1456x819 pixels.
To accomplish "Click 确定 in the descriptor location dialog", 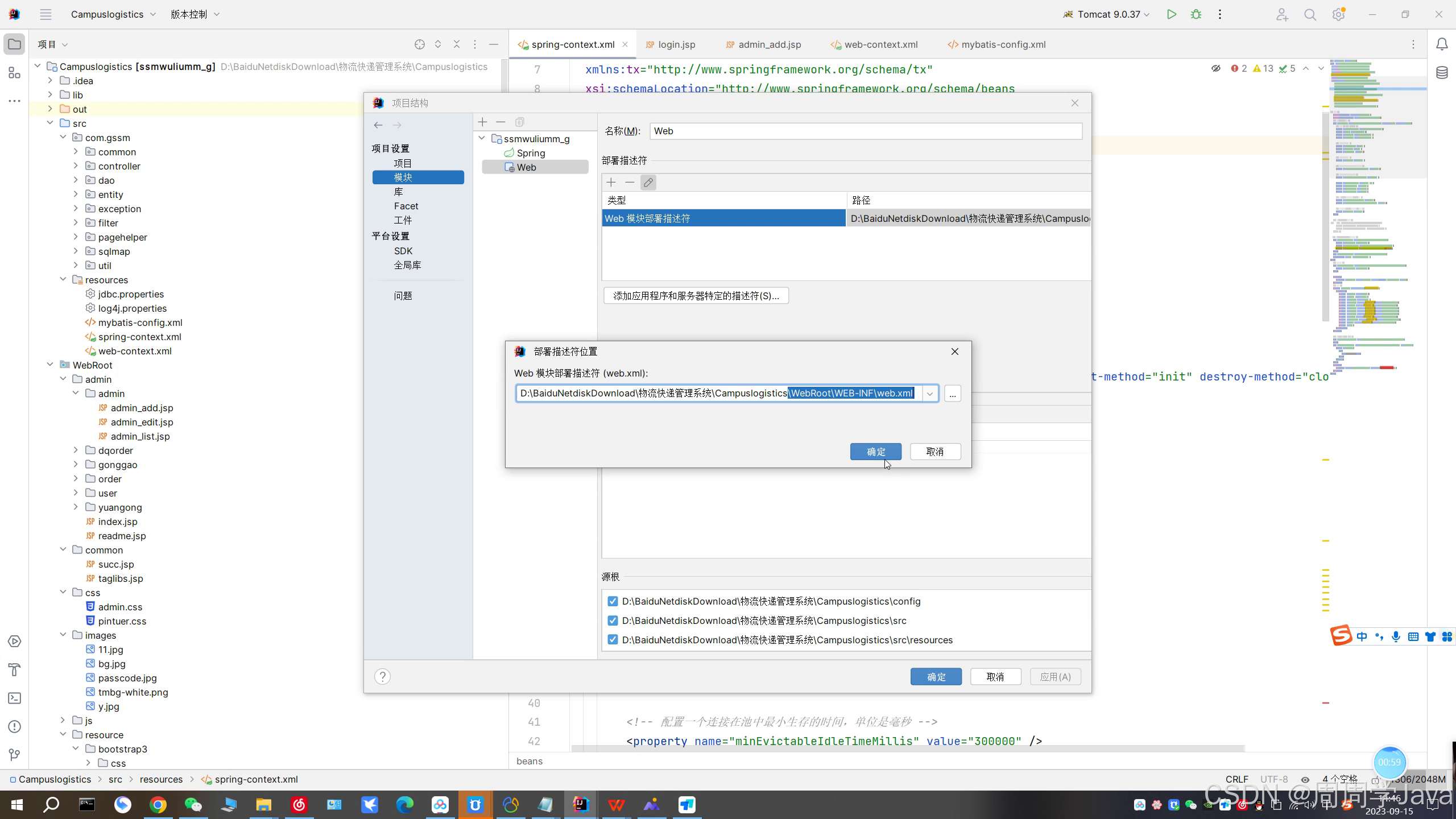I will click(875, 452).
